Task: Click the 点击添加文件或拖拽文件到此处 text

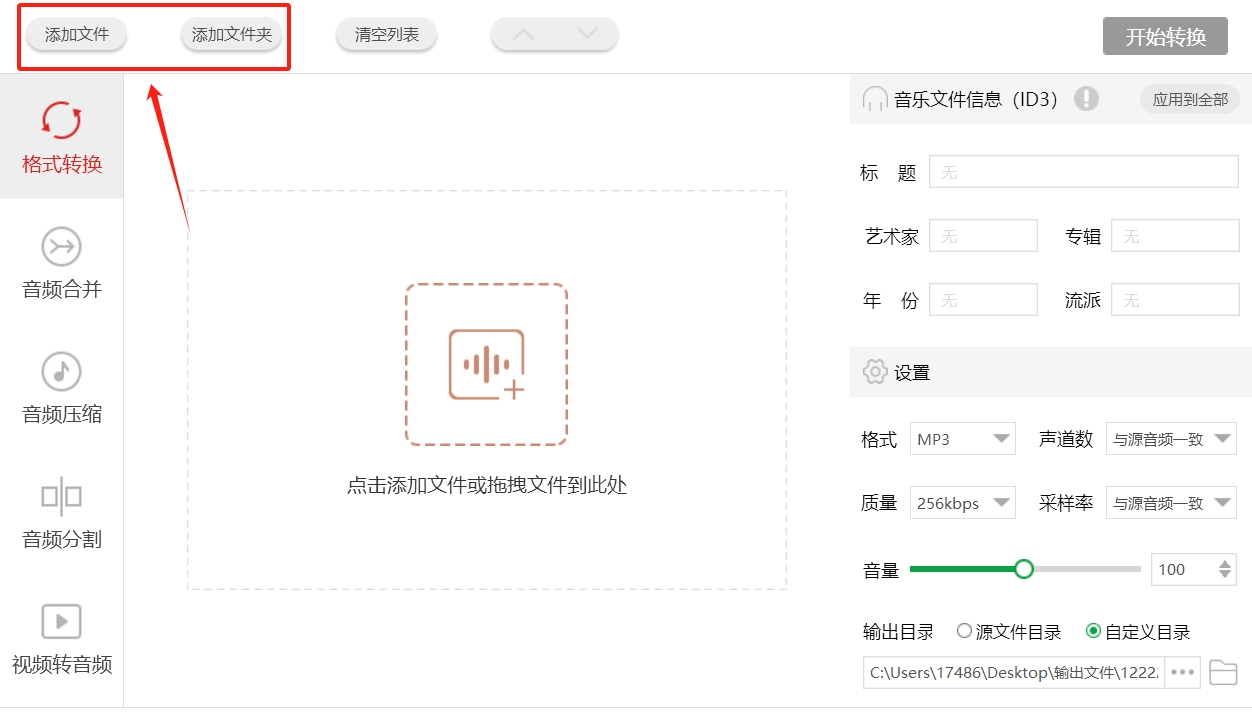Action: click(x=487, y=486)
